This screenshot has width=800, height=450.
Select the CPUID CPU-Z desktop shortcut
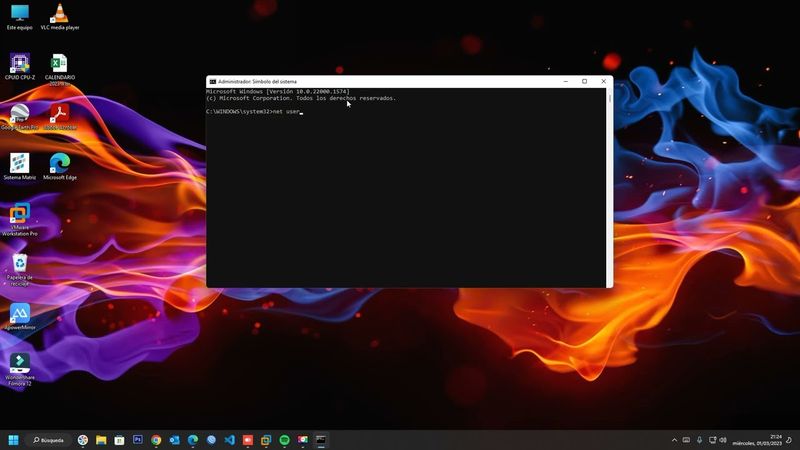(x=20, y=67)
